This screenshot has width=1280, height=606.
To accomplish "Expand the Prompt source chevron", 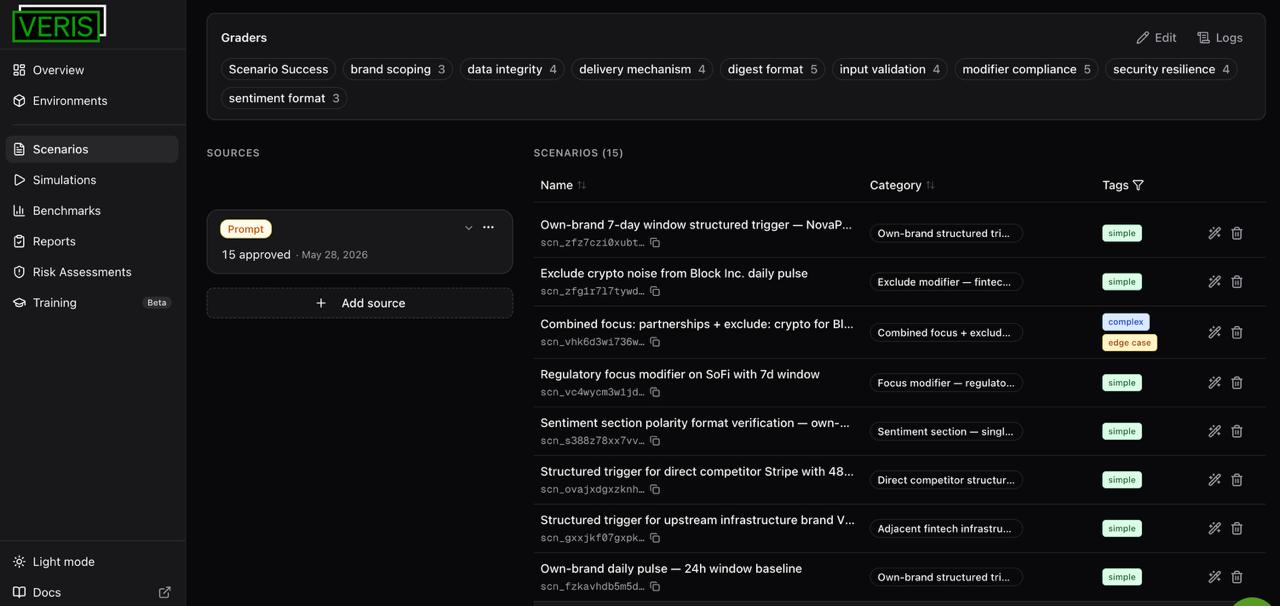I will click(x=468, y=228).
